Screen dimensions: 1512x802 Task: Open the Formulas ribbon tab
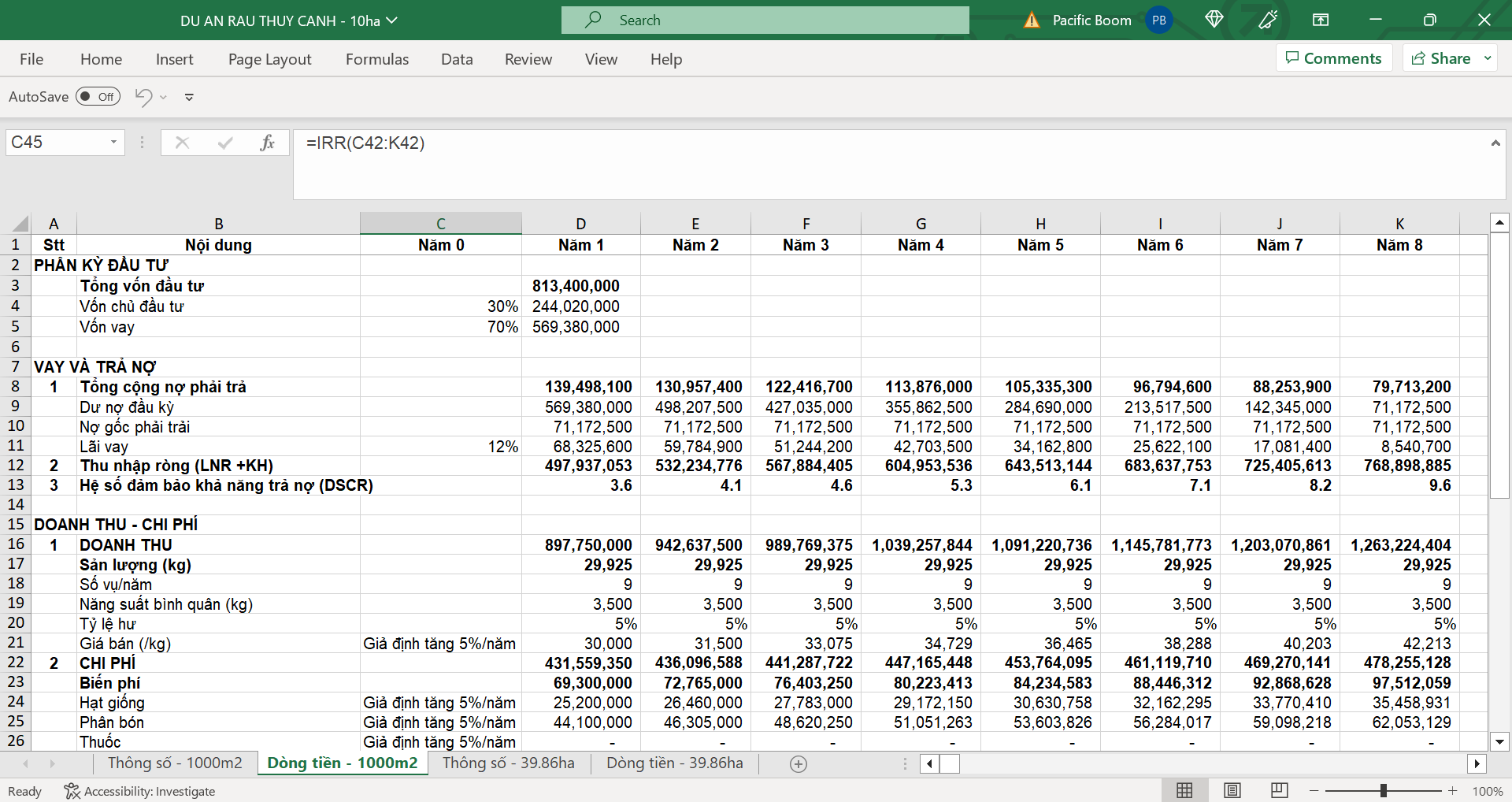click(377, 59)
